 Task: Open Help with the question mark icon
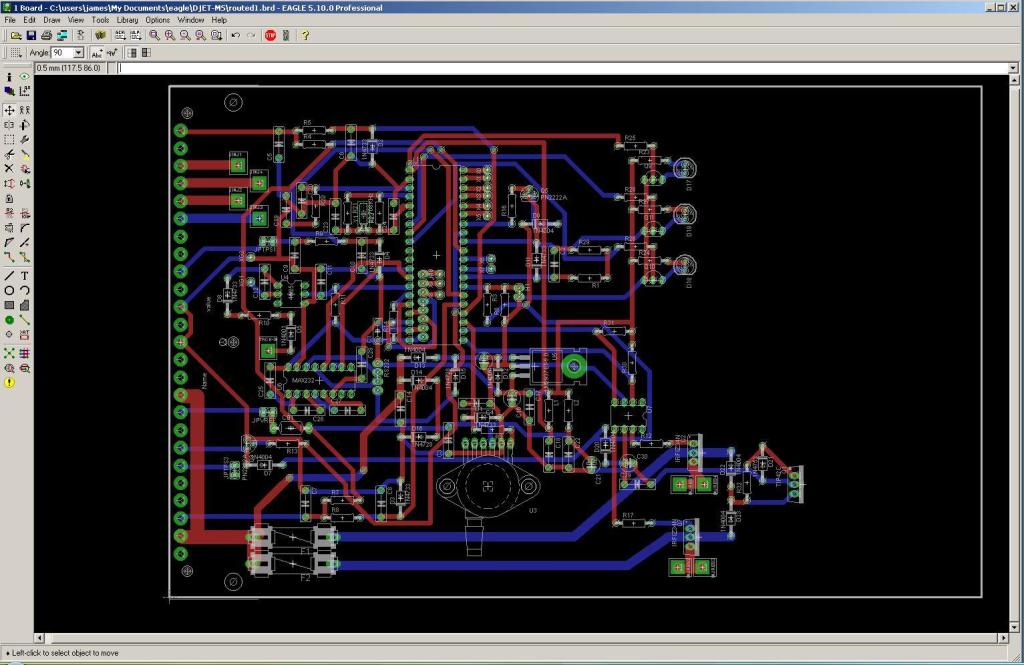click(x=305, y=35)
